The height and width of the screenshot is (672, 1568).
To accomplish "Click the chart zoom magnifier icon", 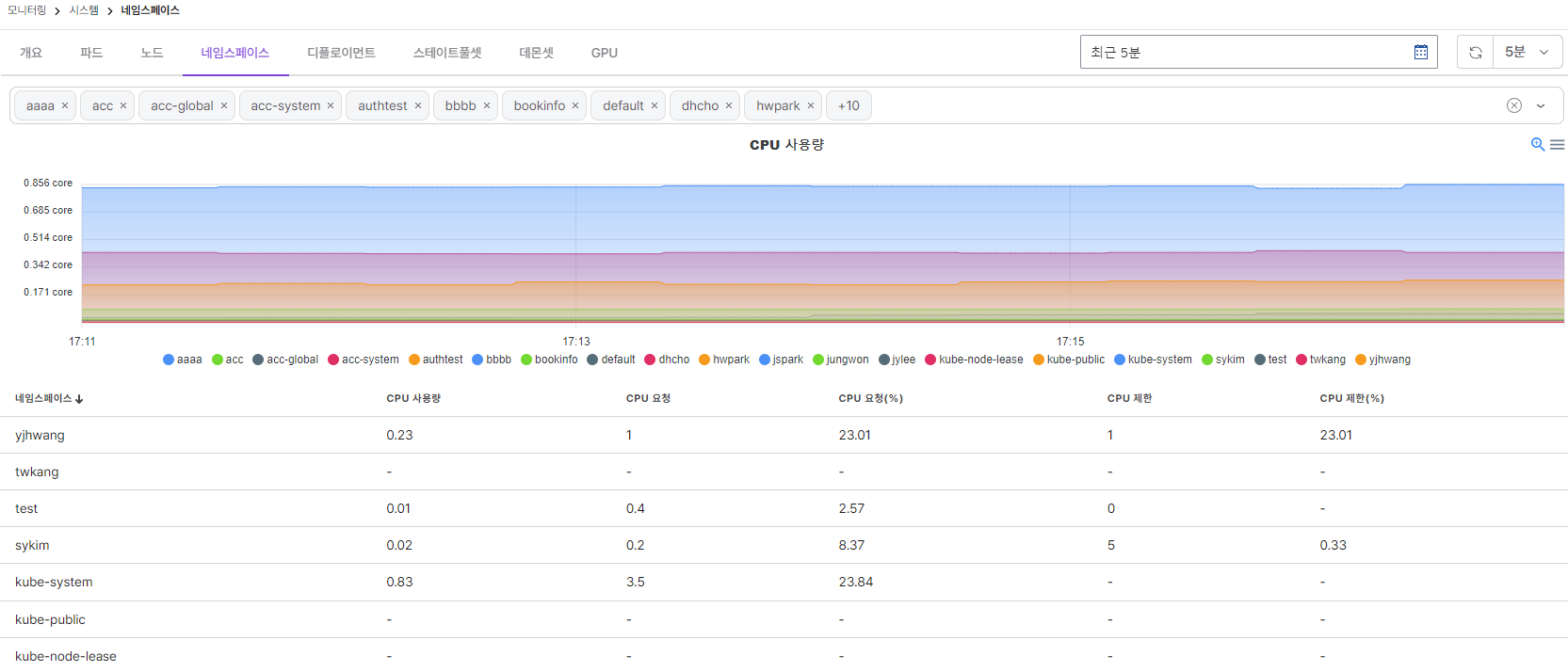I will (x=1538, y=144).
